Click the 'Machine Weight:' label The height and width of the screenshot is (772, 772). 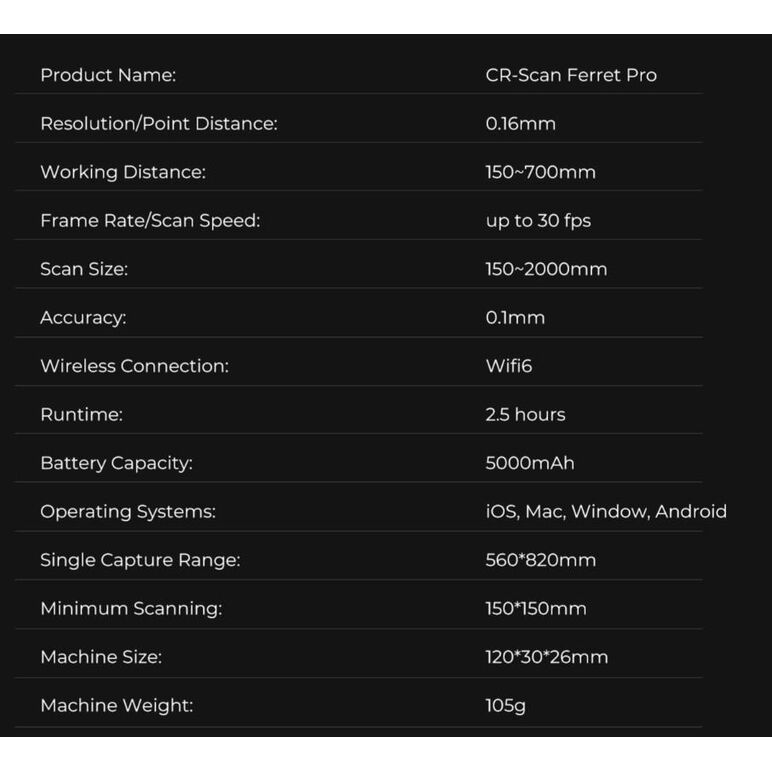[x=117, y=706]
